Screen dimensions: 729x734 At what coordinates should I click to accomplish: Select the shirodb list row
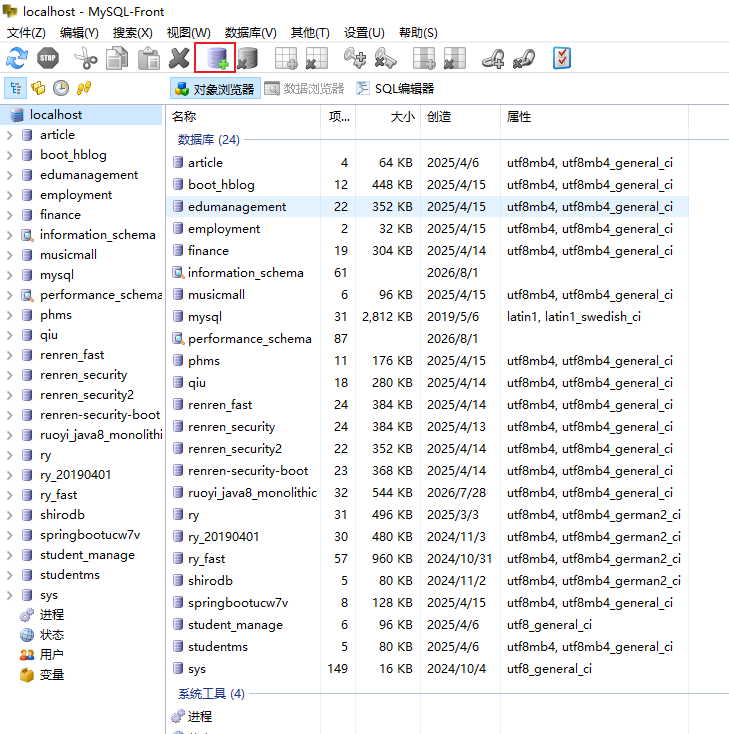point(427,581)
